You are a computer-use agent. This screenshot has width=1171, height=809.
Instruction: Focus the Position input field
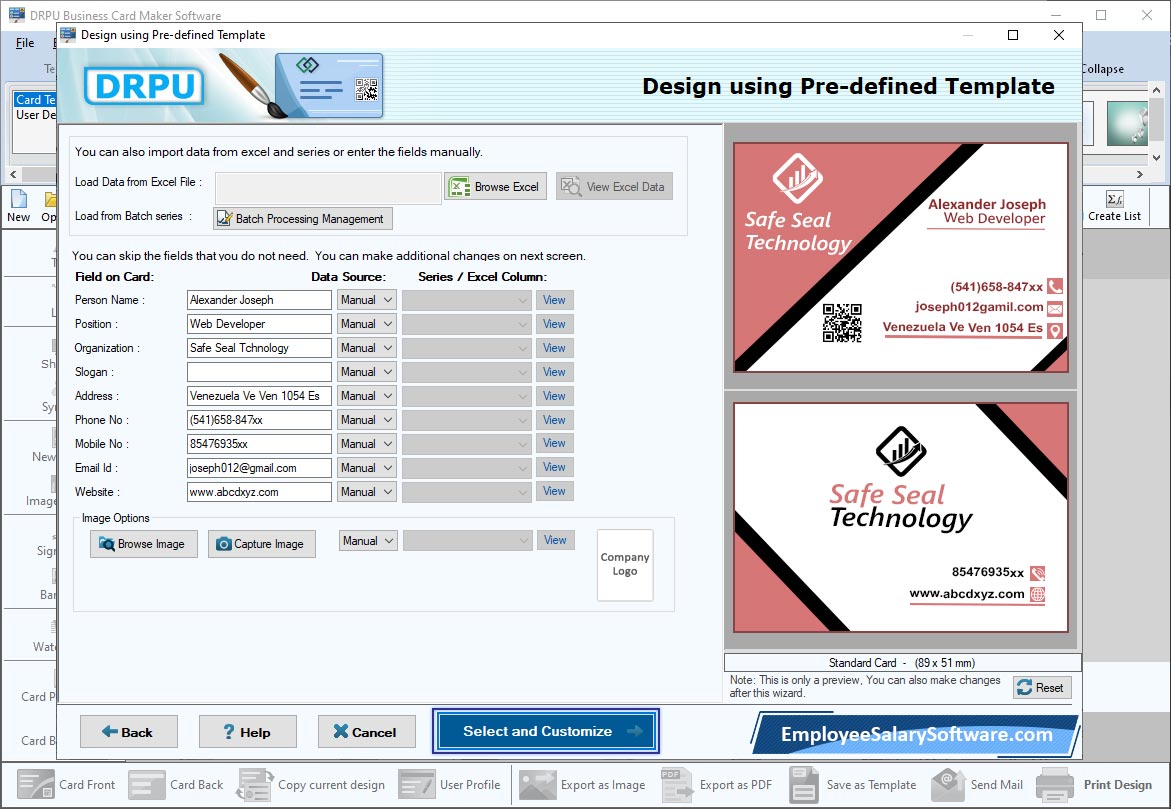pos(259,324)
